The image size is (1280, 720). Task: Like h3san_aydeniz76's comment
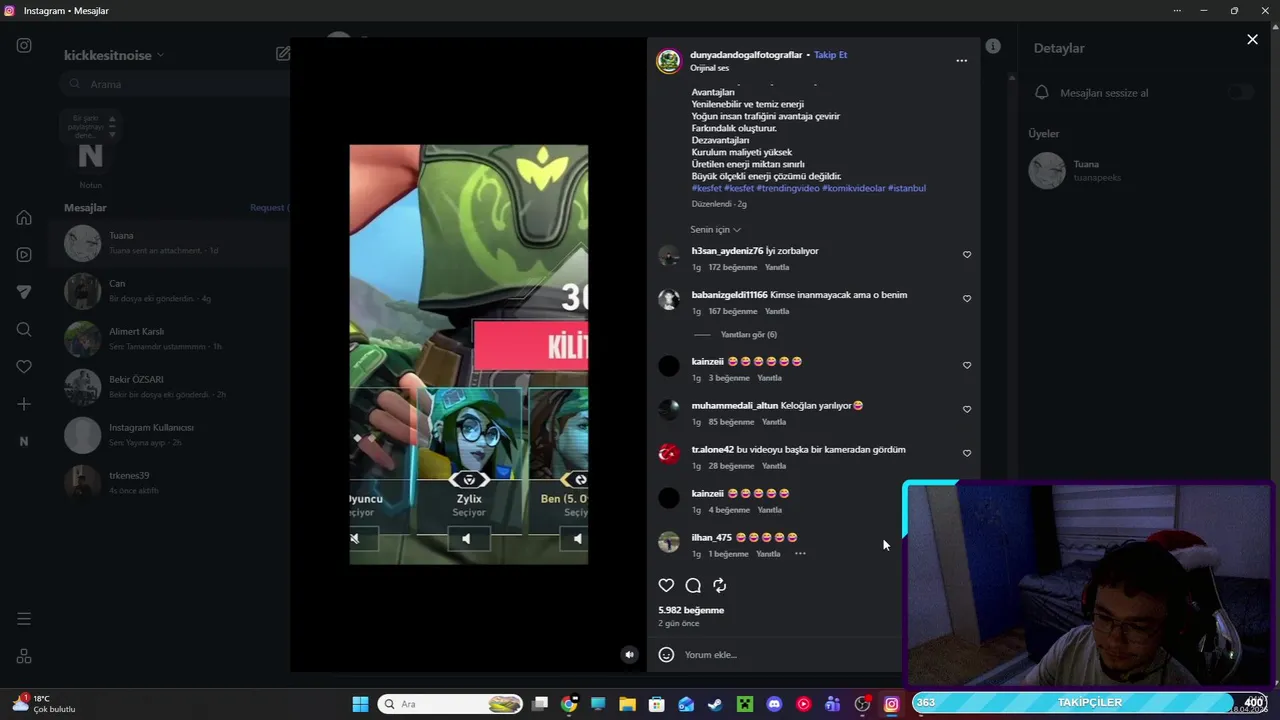967,255
